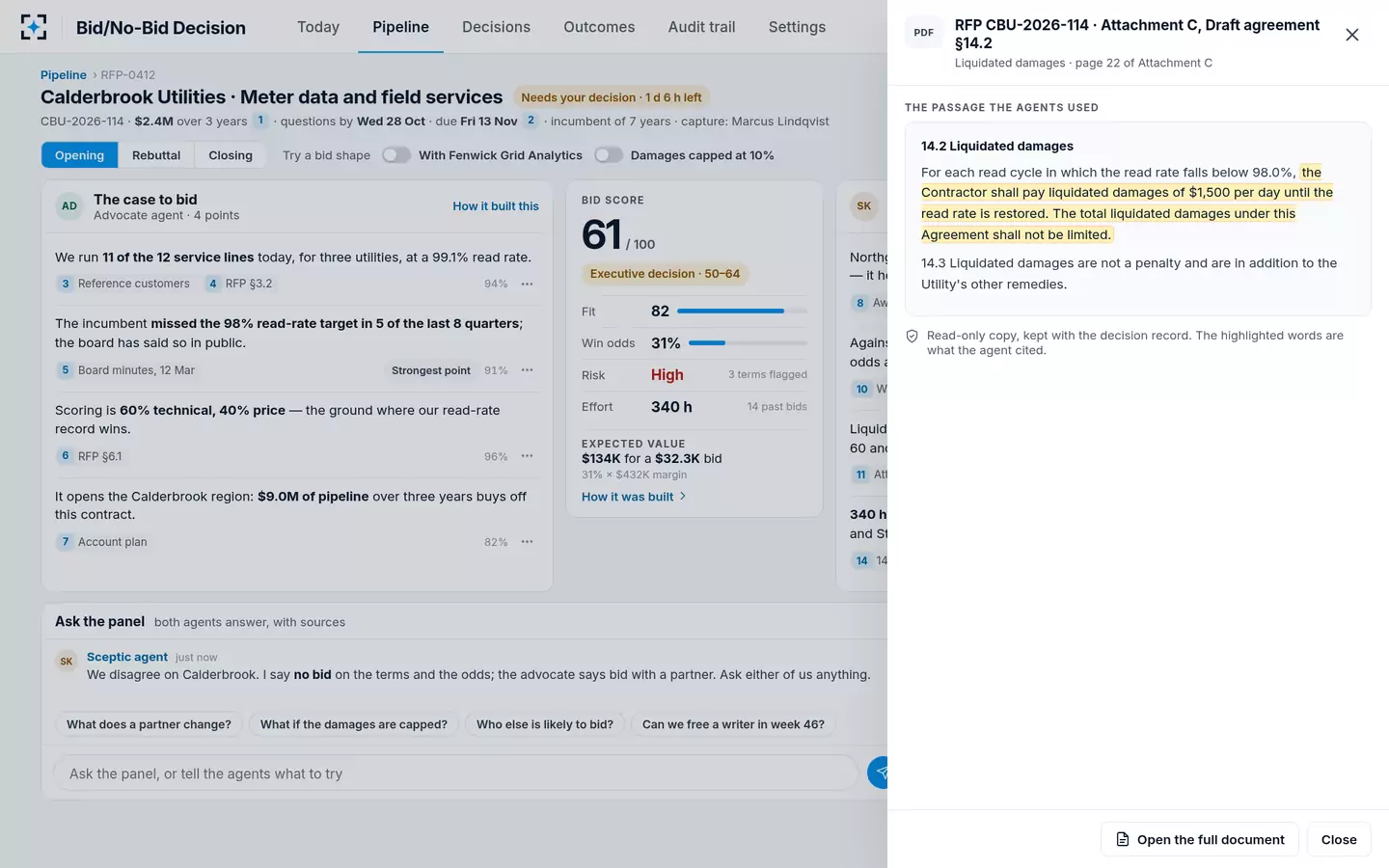1389x868 pixels.
Task: Click the send message arrow button
Action: (878, 773)
